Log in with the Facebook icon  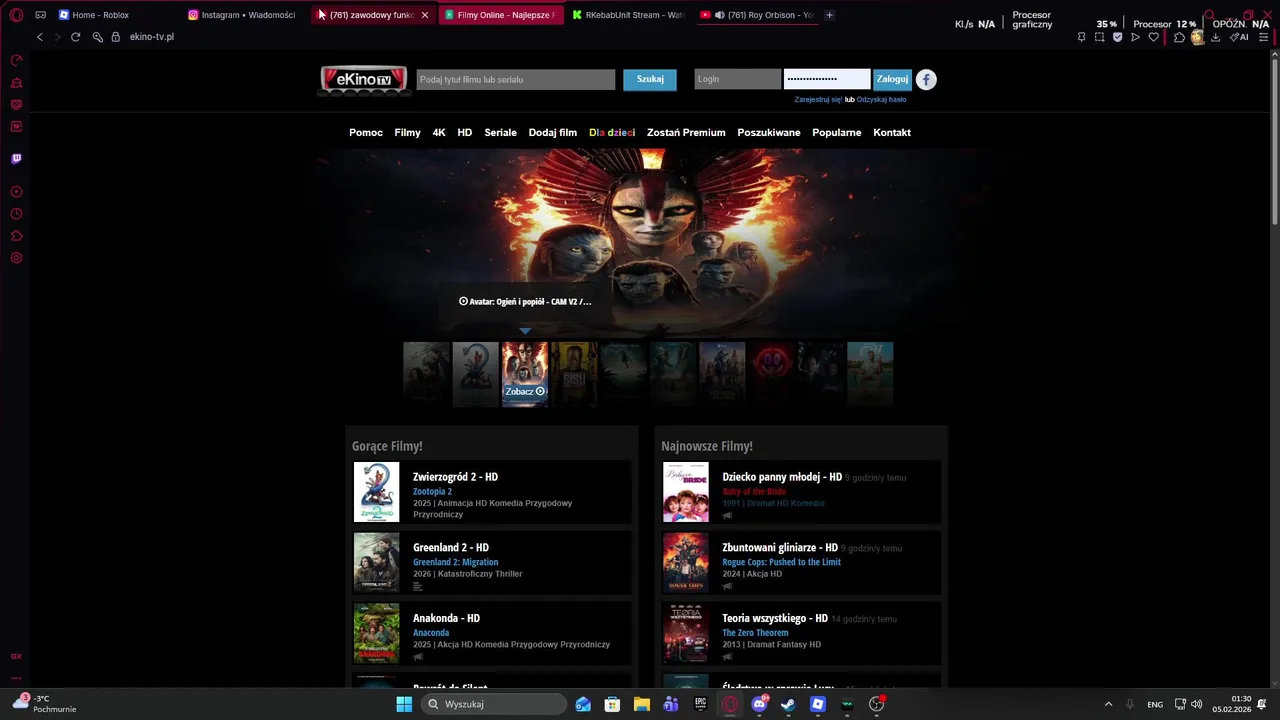point(926,80)
